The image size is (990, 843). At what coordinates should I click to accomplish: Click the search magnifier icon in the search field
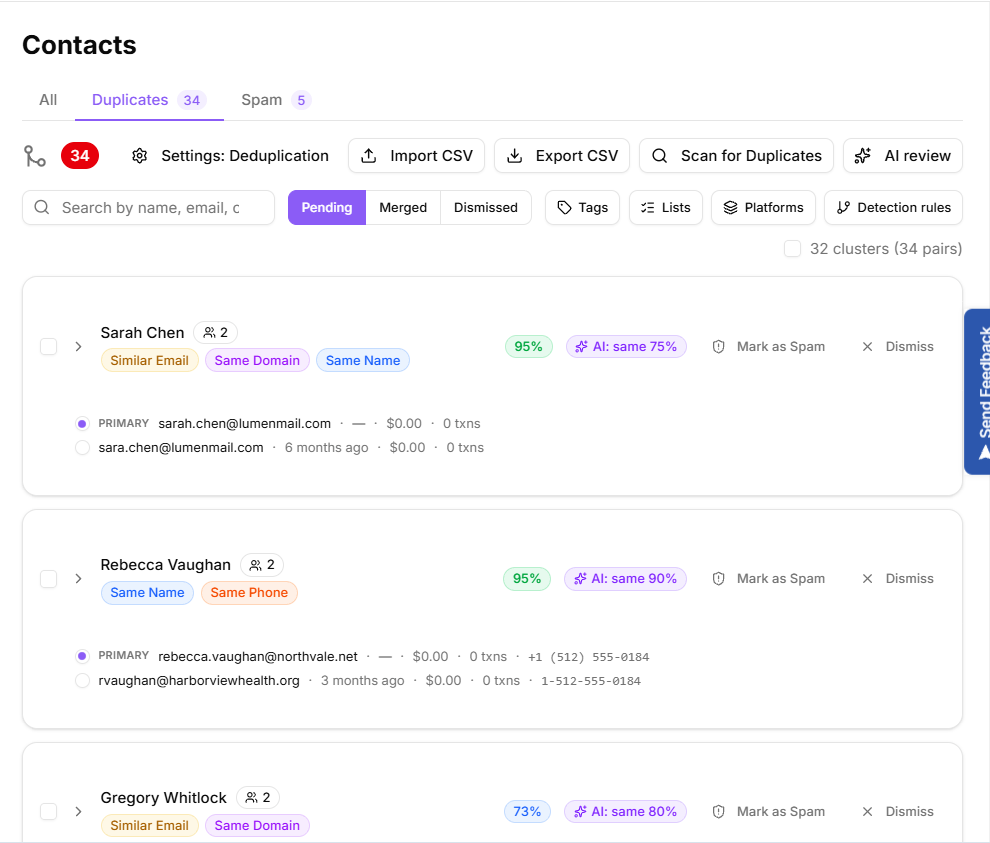tap(42, 208)
